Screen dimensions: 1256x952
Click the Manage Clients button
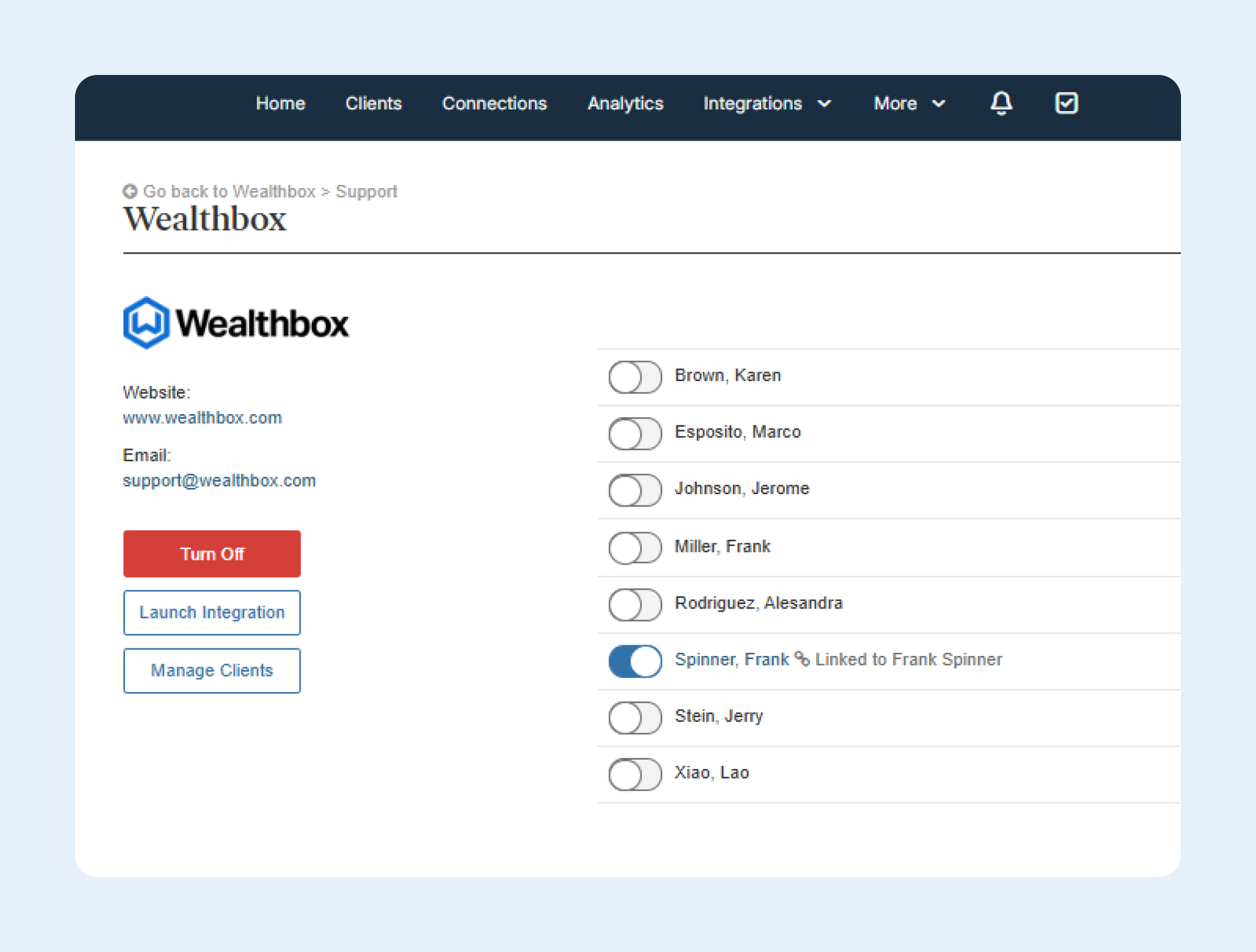[212, 670]
